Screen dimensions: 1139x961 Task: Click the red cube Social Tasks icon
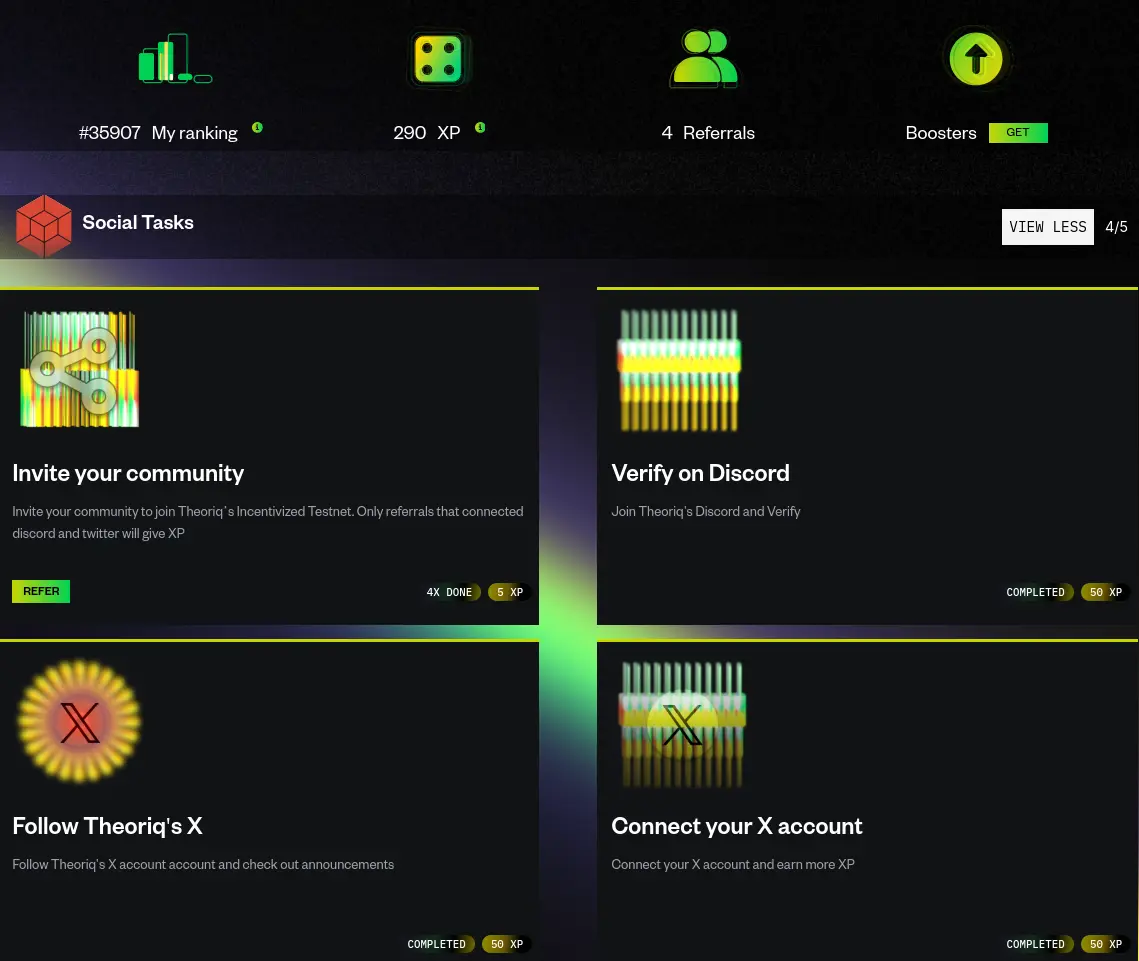[44, 226]
